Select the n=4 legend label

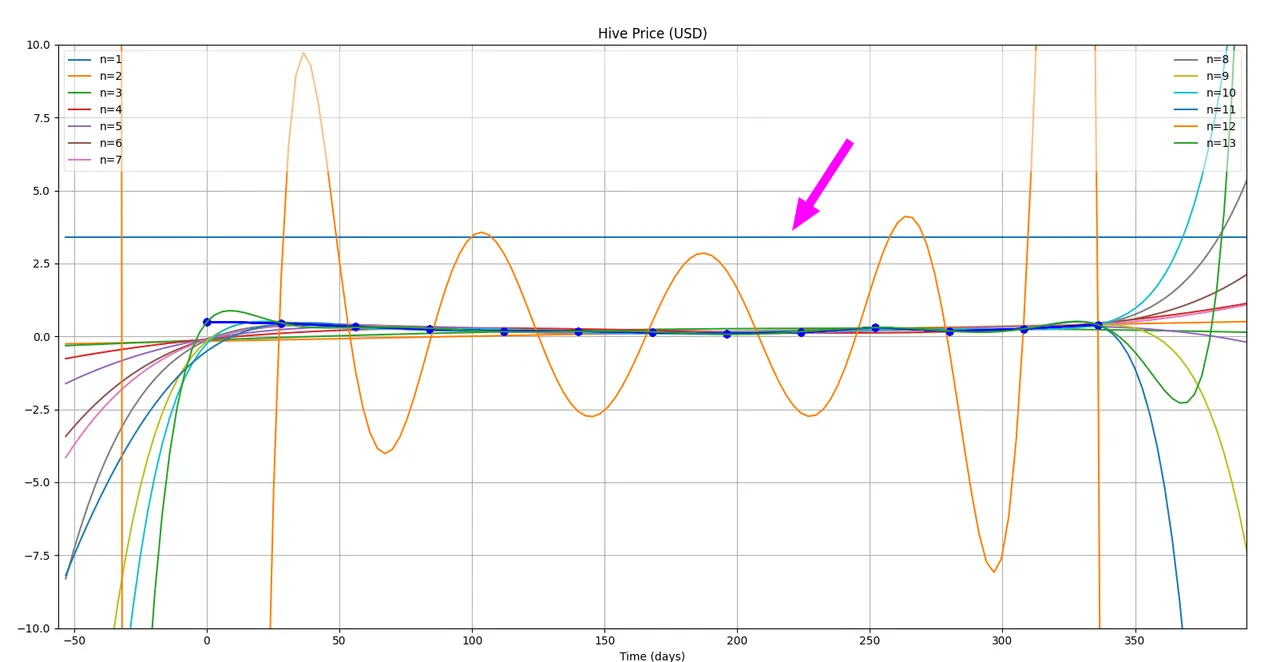(110, 110)
